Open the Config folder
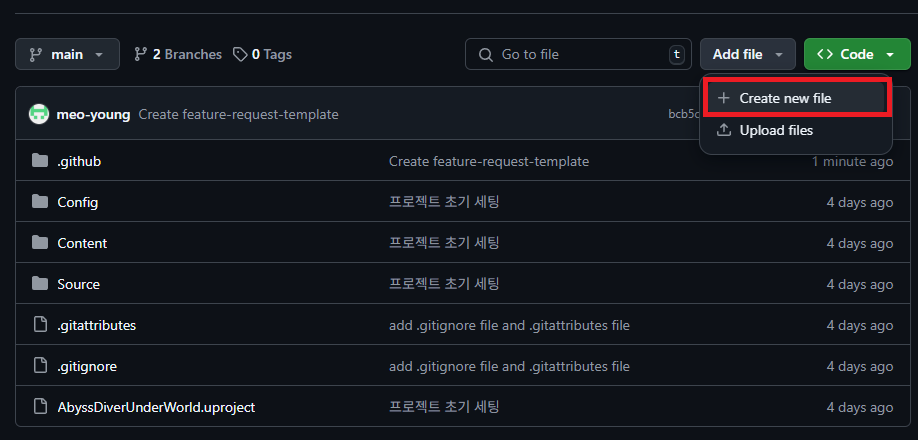 point(78,202)
